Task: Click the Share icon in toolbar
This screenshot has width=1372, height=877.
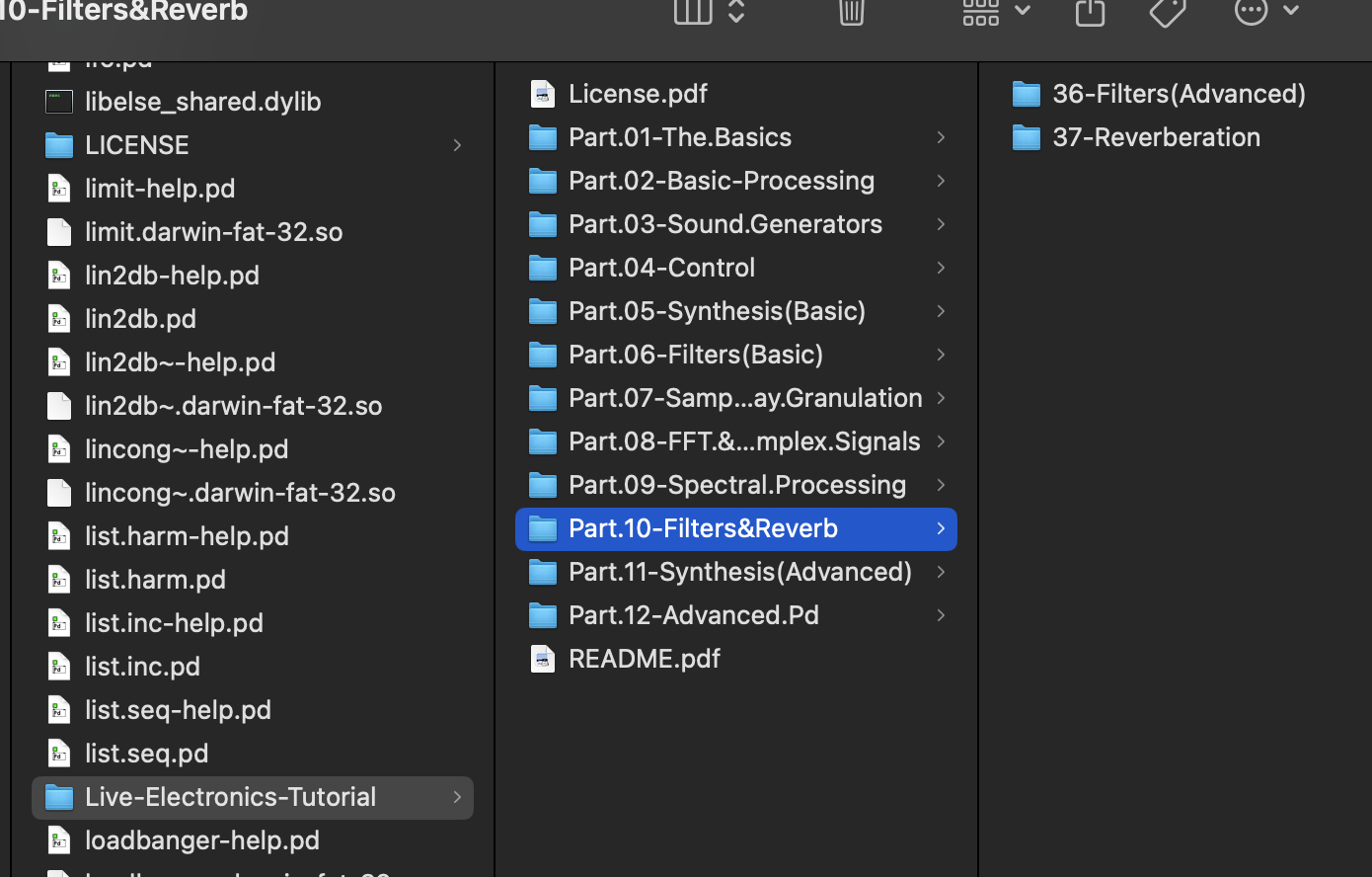Action: [1090, 12]
